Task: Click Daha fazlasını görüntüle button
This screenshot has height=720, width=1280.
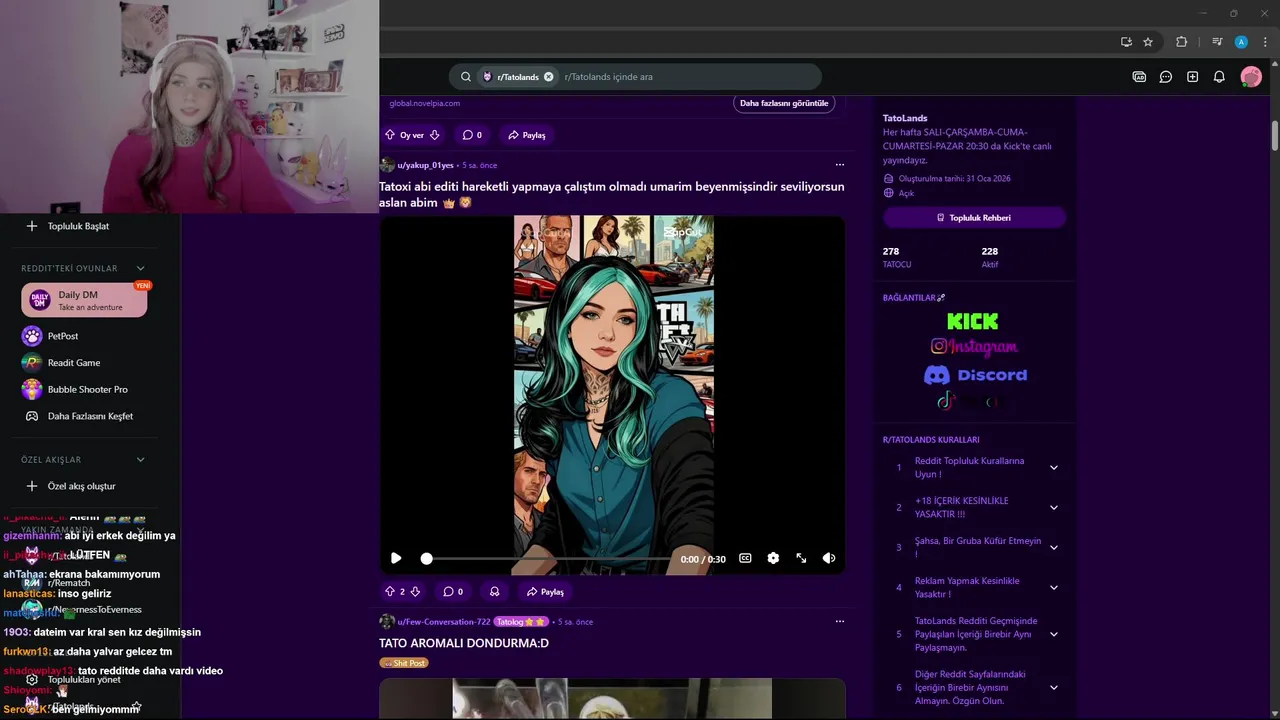Action: point(784,103)
